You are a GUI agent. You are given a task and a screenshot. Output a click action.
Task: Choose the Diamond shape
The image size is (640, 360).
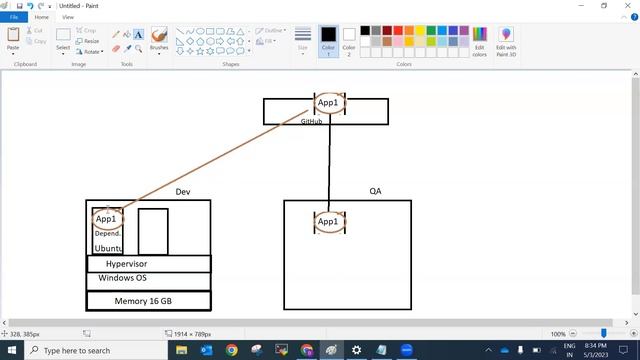pos(190,41)
